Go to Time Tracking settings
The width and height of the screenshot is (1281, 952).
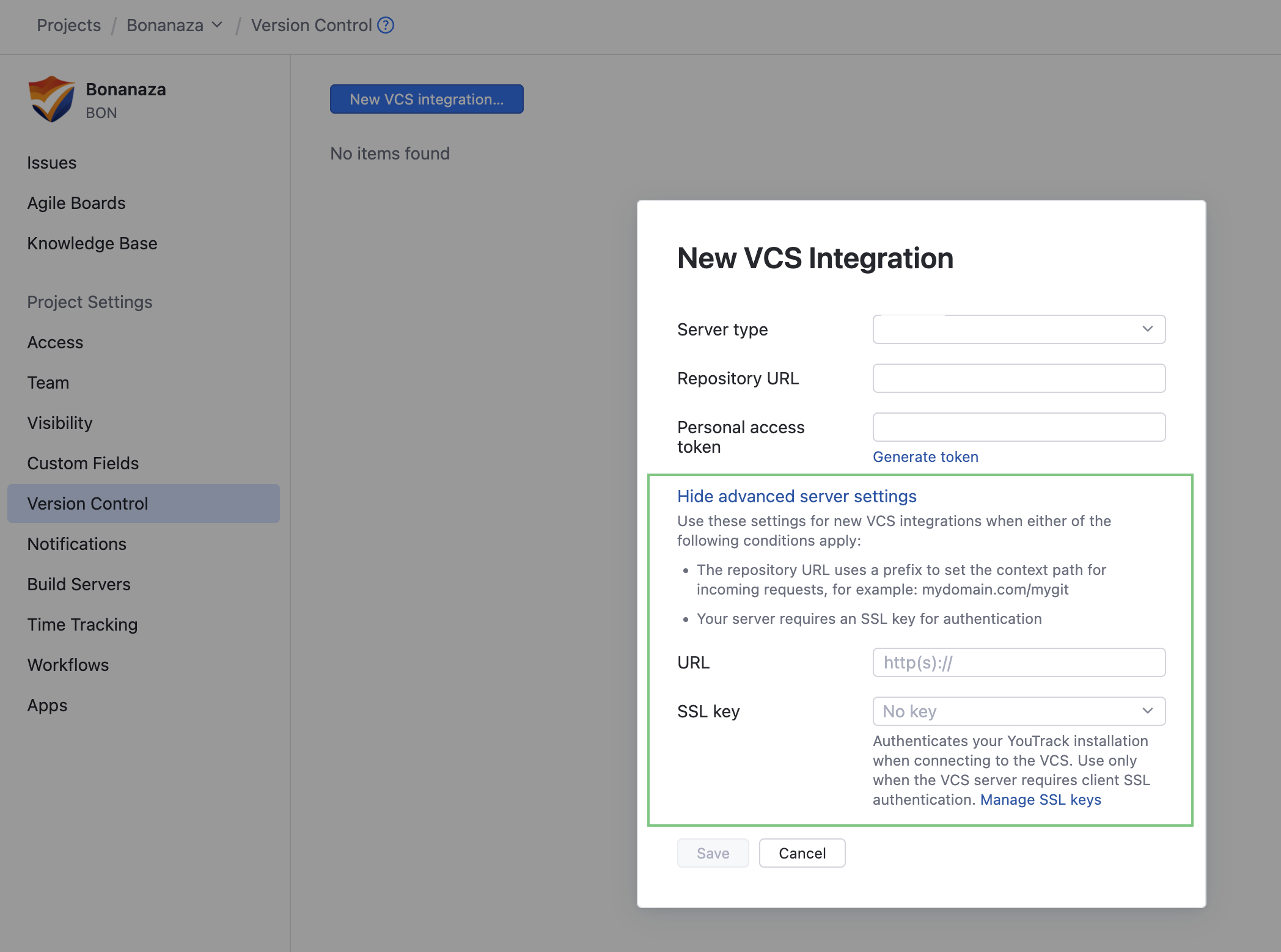[x=82, y=624]
